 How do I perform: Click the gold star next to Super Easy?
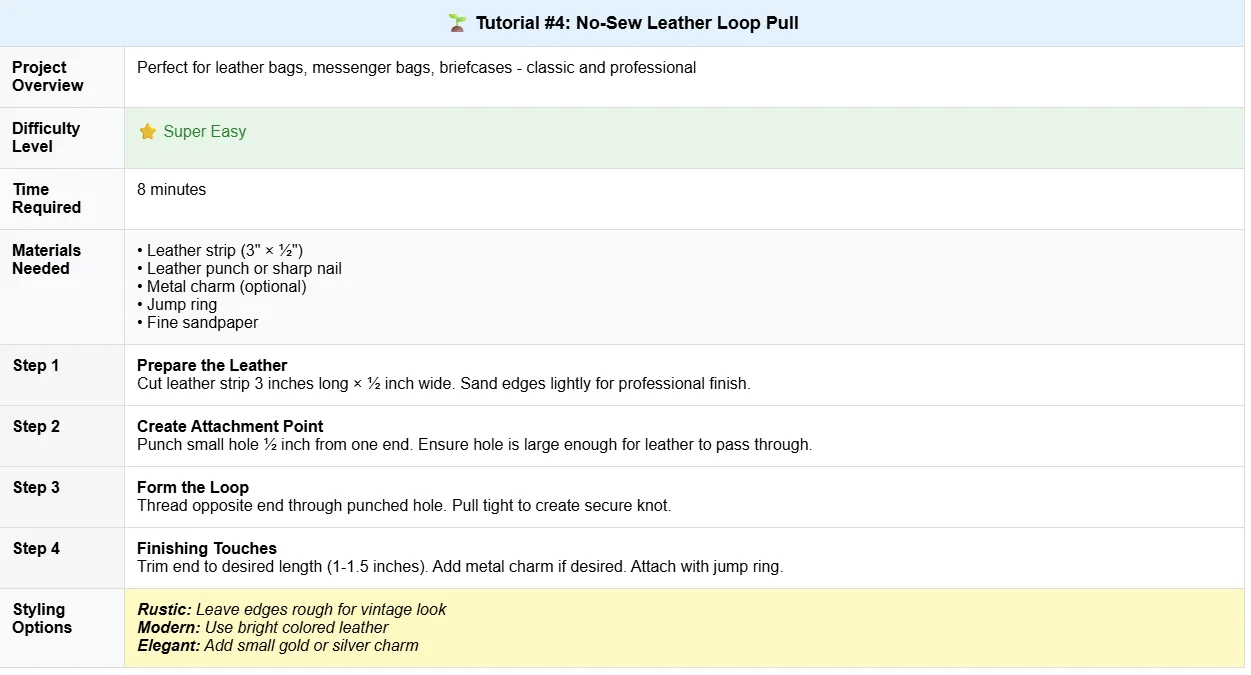click(x=148, y=132)
